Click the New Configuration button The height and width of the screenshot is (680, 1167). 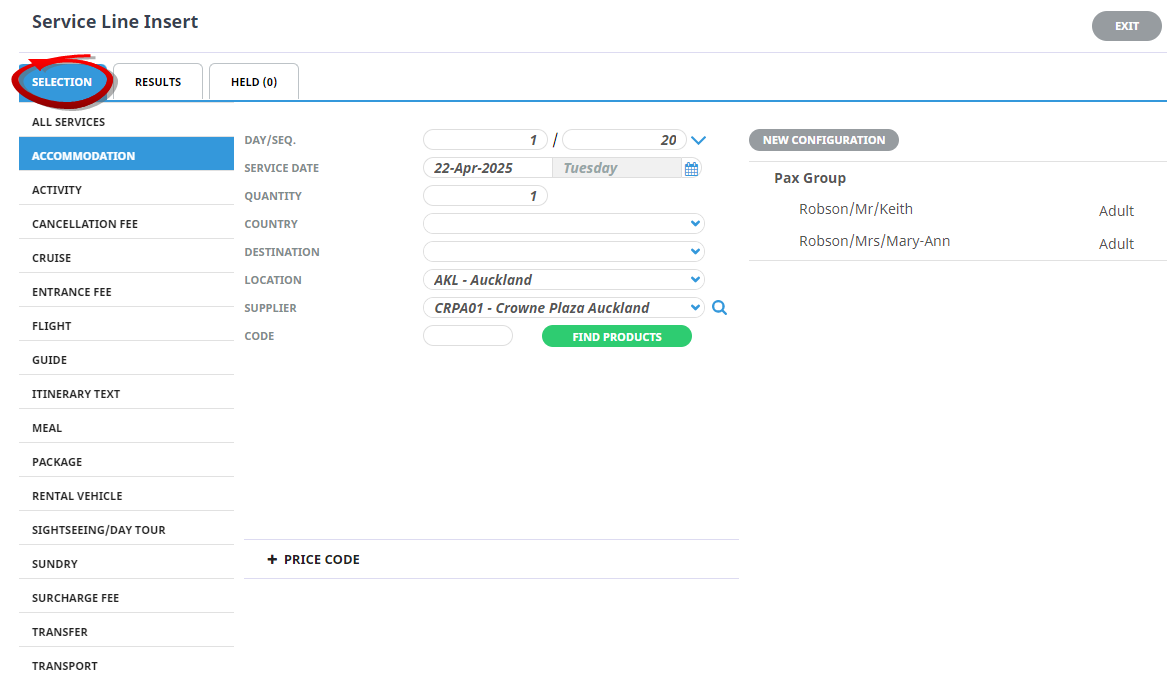(x=823, y=140)
